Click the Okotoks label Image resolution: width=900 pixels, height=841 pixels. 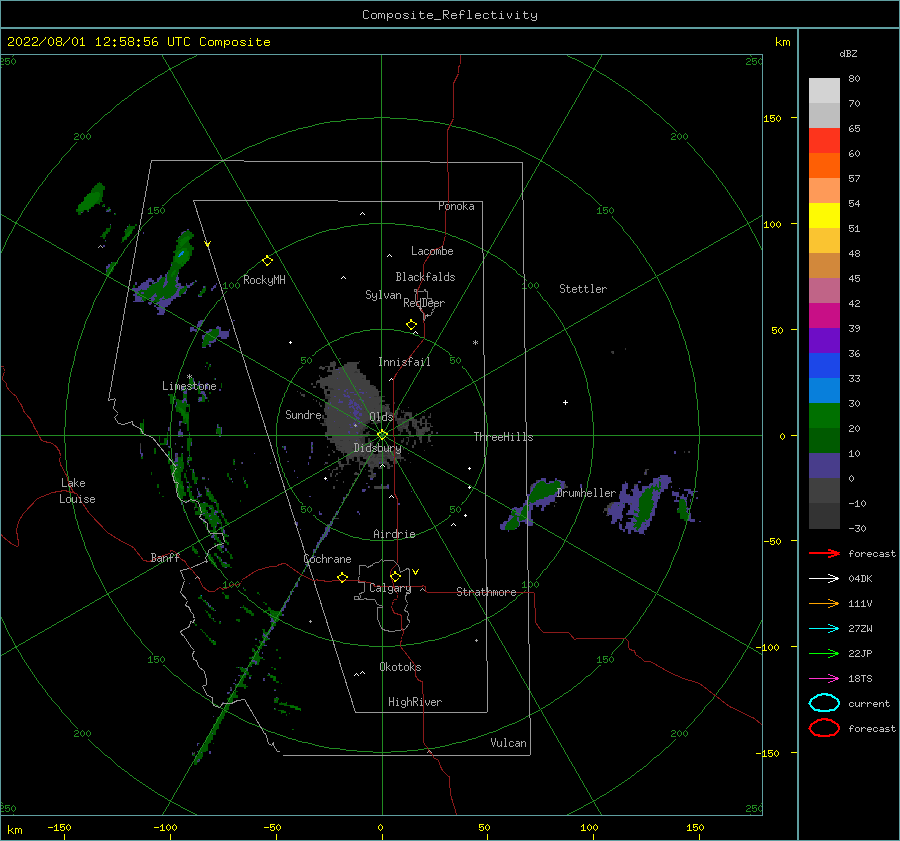click(x=400, y=667)
